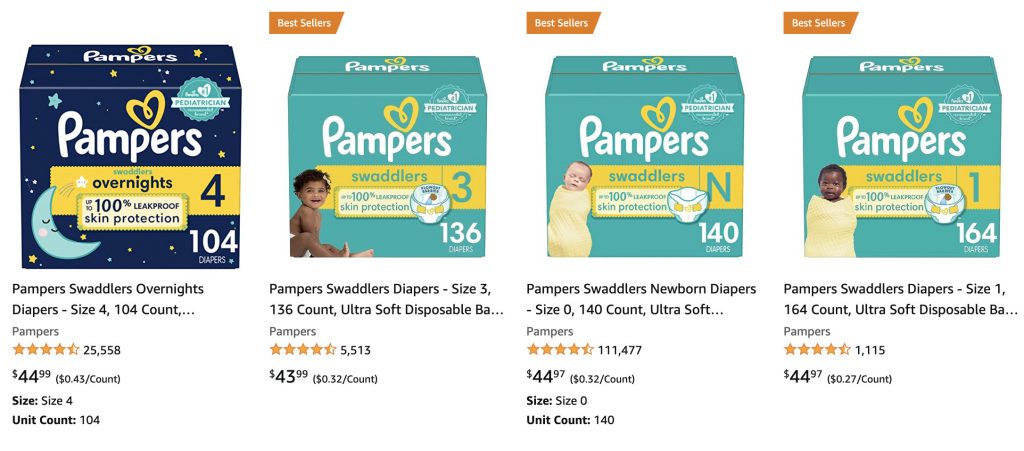
Task: View the 5,513 ratings for Size 3 diapers
Action: coord(356,350)
